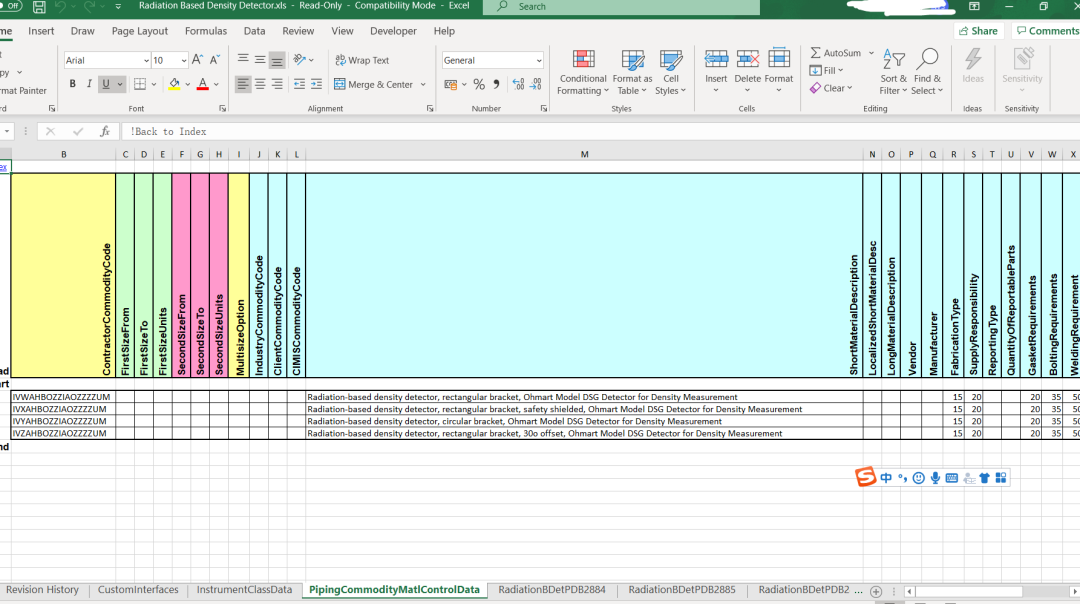
Task: Decrease font size with the smaller A
Action: [215, 60]
